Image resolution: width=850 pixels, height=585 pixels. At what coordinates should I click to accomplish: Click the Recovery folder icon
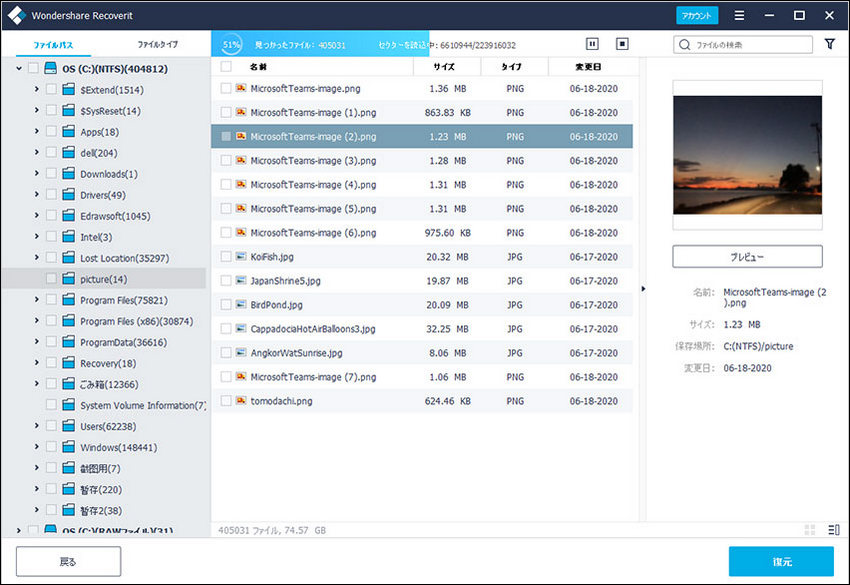pos(68,363)
